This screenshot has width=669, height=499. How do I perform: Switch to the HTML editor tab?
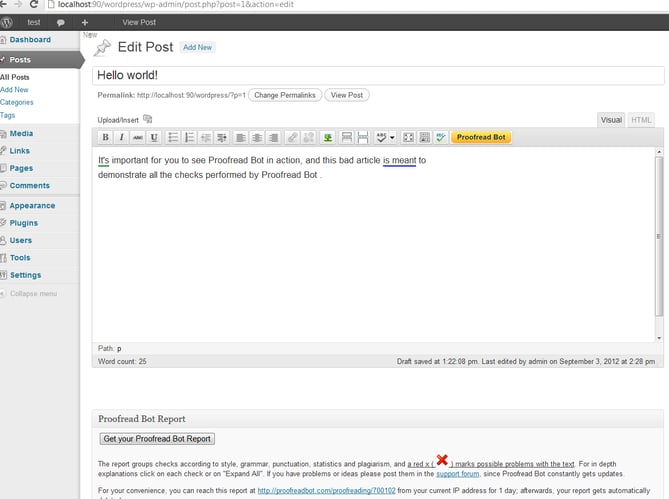tap(641, 120)
